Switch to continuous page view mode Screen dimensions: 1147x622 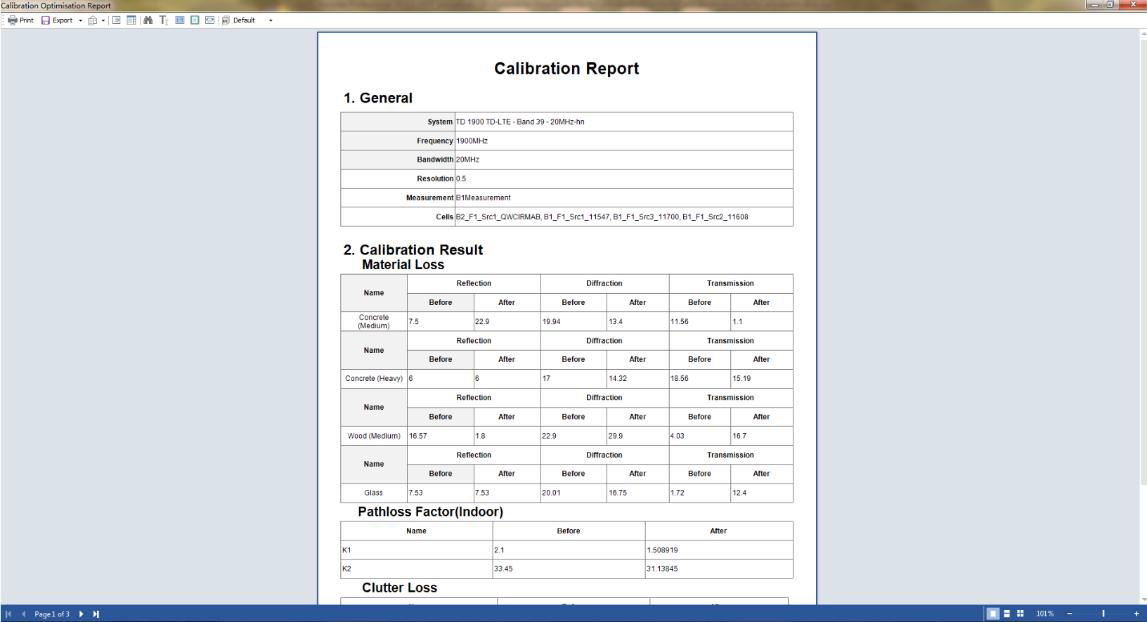click(1007, 613)
